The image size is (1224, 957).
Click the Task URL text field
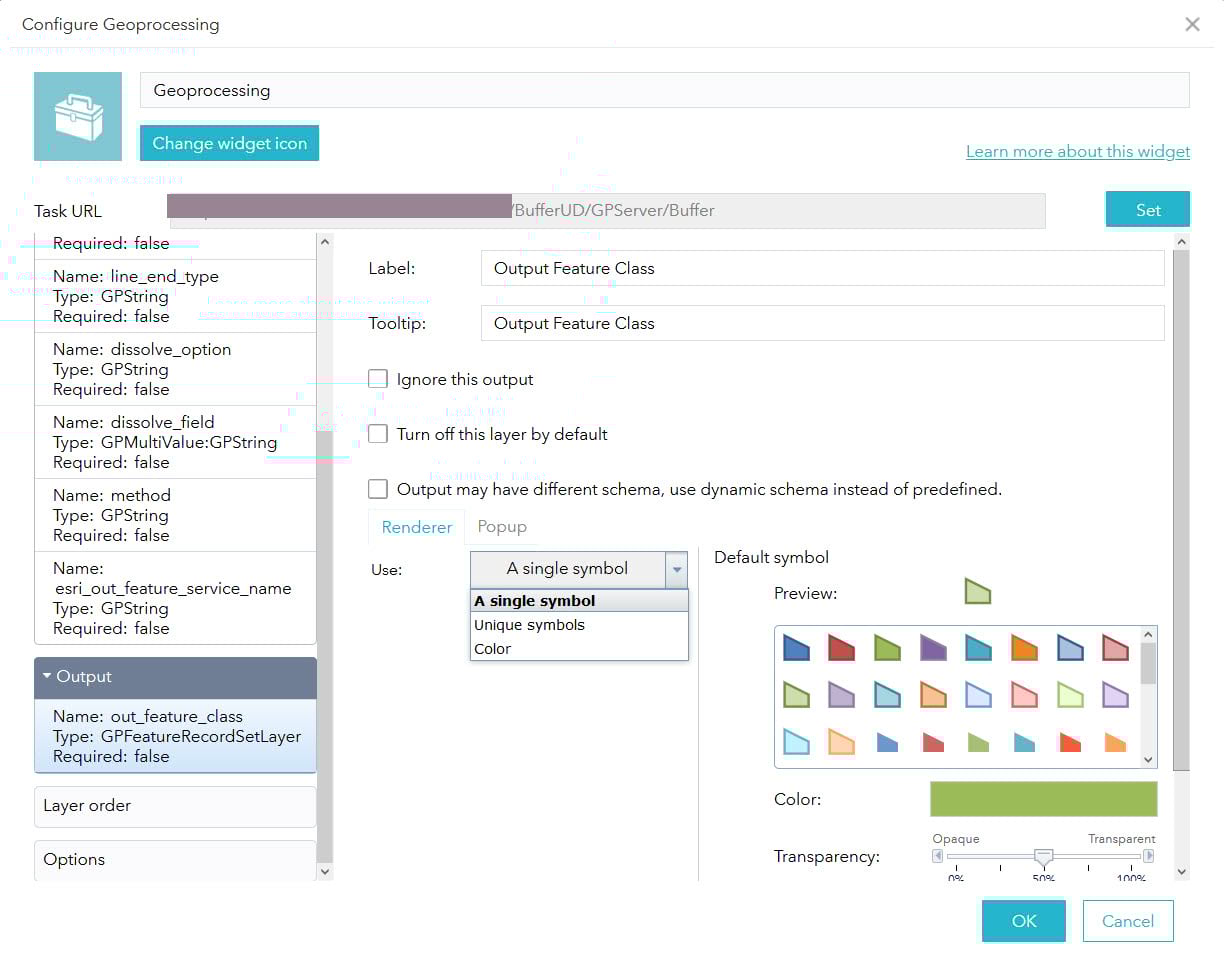pos(607,211)
